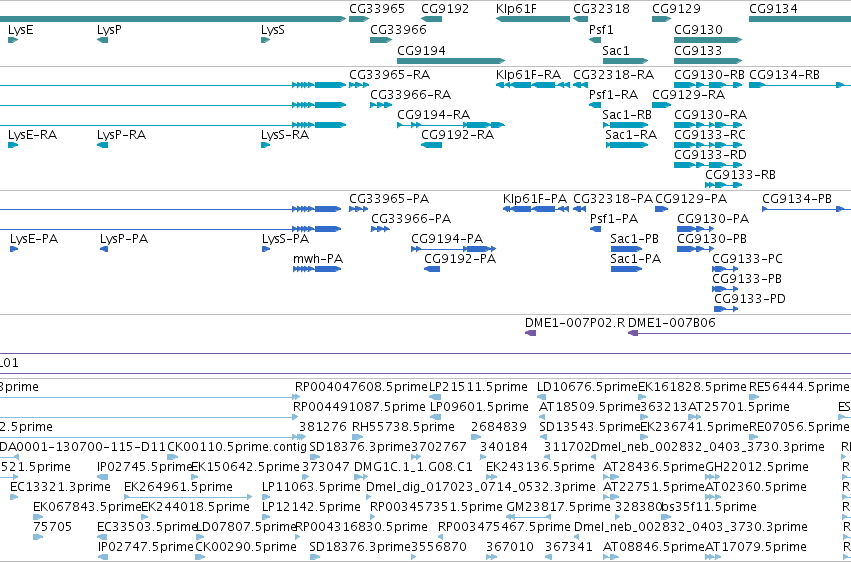851x562 pixels.
Task: Select the CG9129 gene label
Action: coord(676,9)
